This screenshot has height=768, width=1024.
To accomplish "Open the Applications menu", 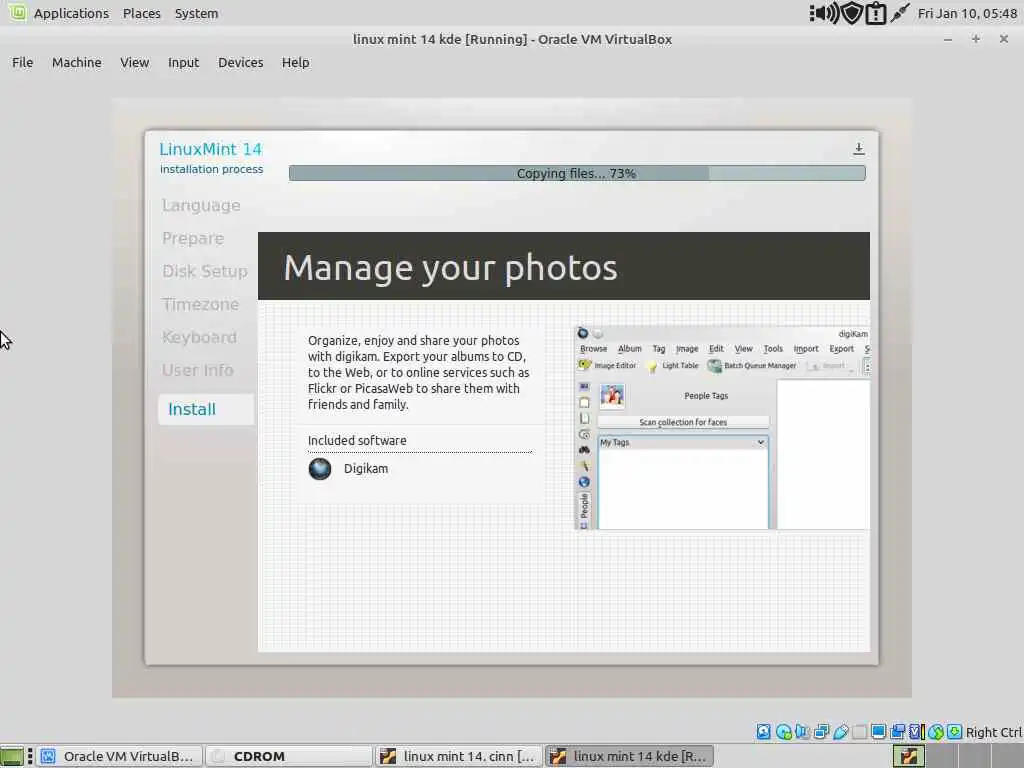I will pos(71,13).
